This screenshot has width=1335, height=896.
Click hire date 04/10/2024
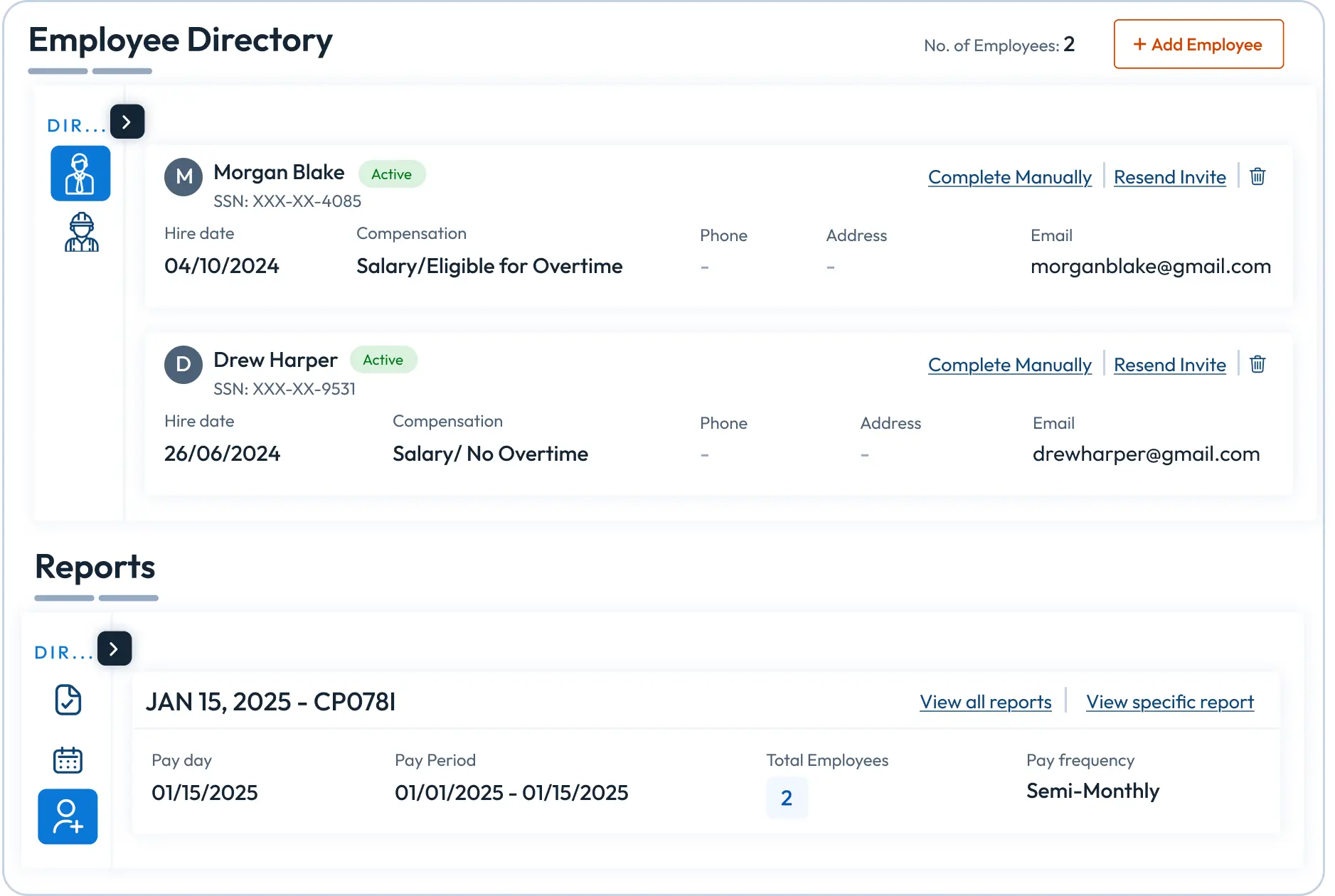tap(222, 266)
